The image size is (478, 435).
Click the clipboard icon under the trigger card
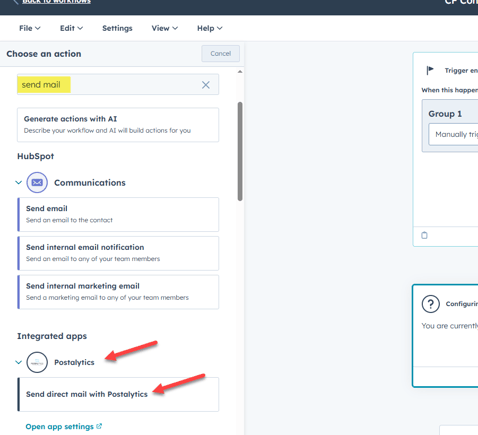tap(424, 235)
